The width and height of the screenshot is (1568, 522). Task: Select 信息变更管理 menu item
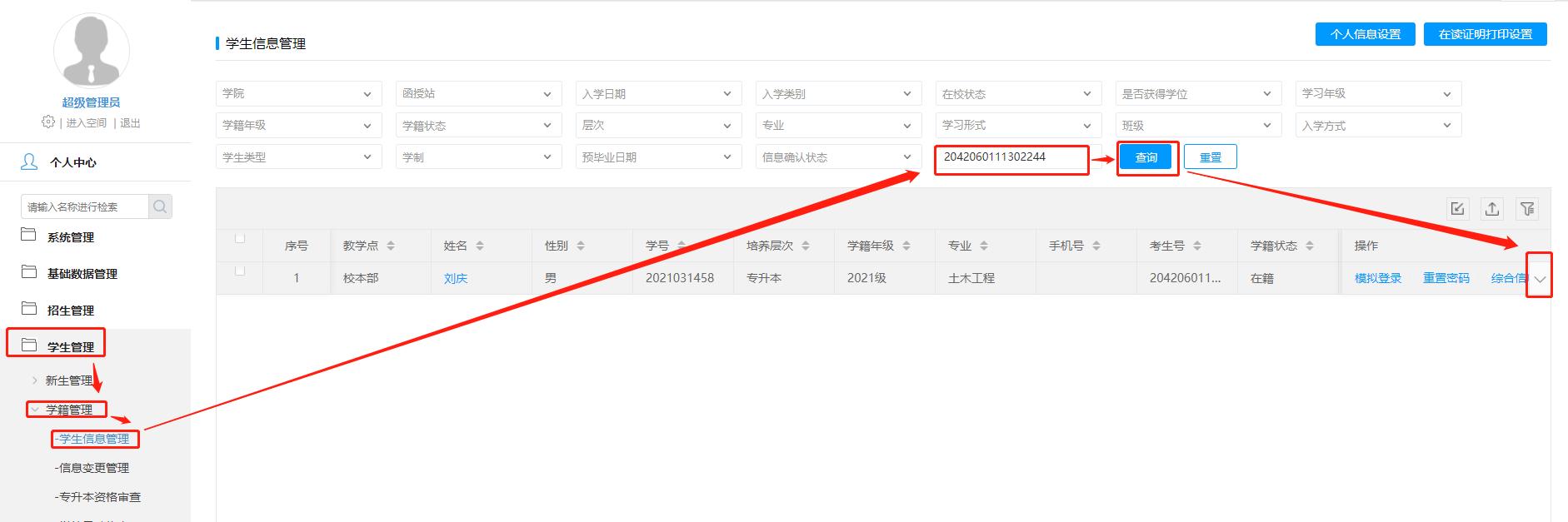(x=92, y=468)
